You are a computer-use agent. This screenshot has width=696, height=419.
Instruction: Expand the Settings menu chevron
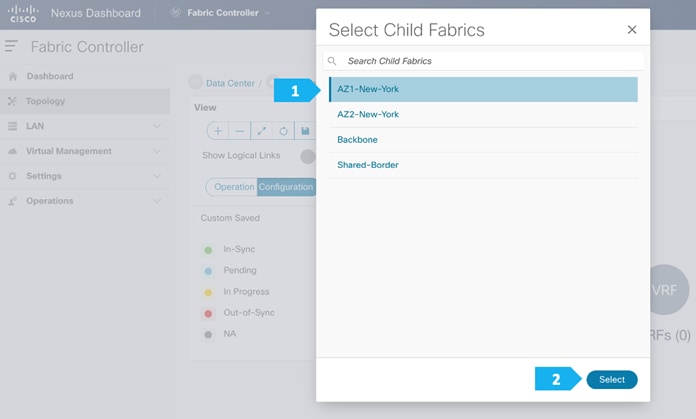pyautogui.click(x=157, y=176)
